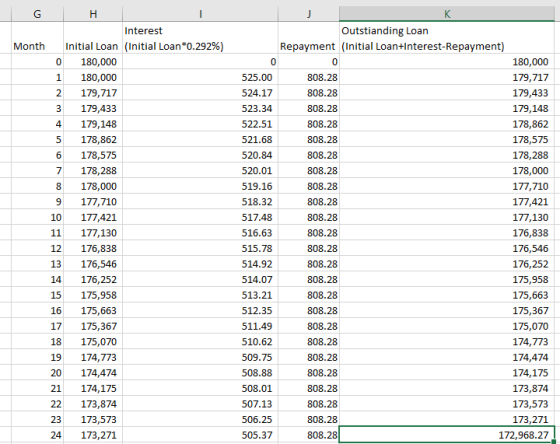Select interest cell 514.07
Viewport: 560px width, 444px height.
click(200, 279)
